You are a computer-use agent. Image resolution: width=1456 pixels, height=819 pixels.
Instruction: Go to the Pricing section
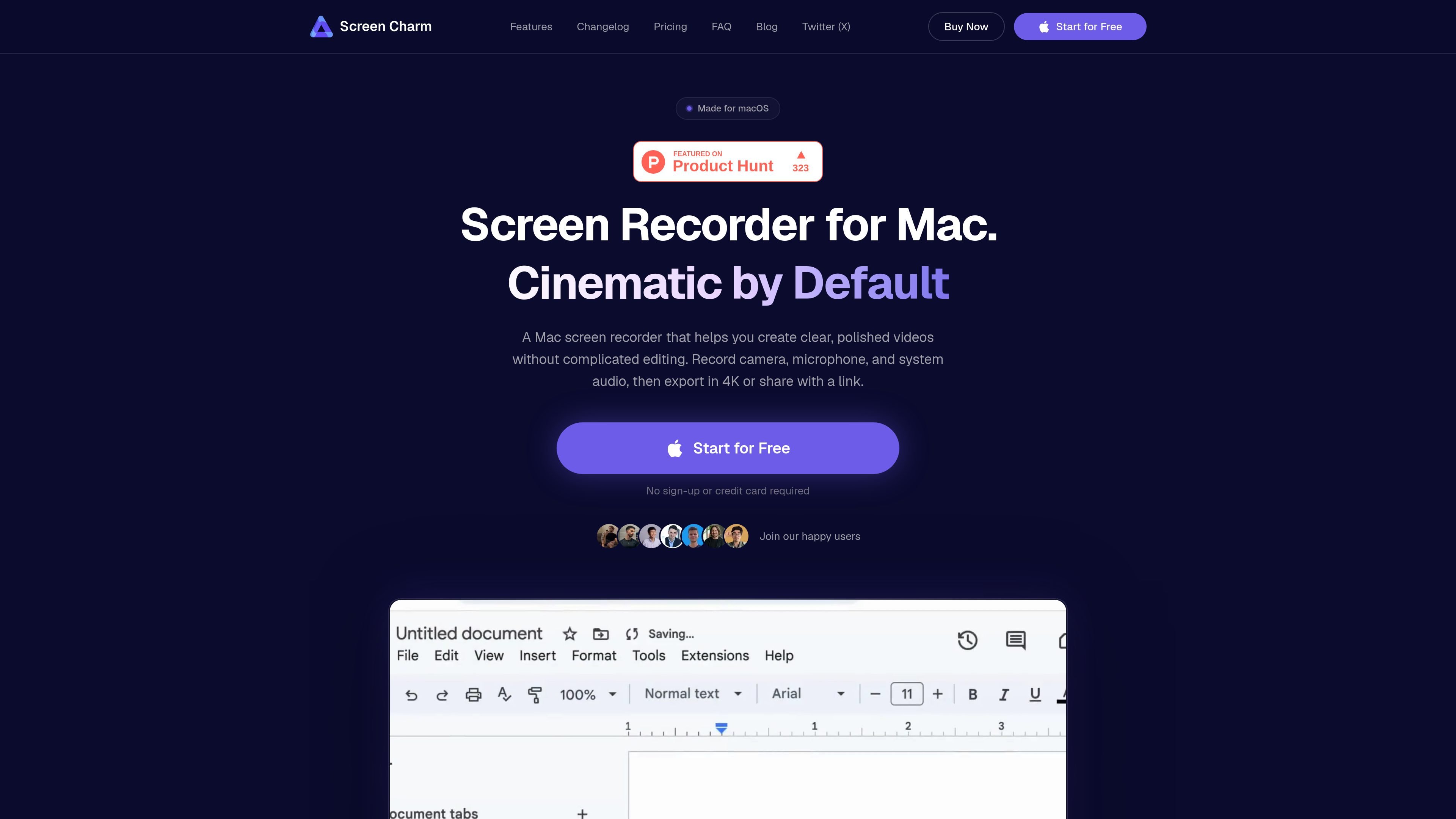pos(670,27)
